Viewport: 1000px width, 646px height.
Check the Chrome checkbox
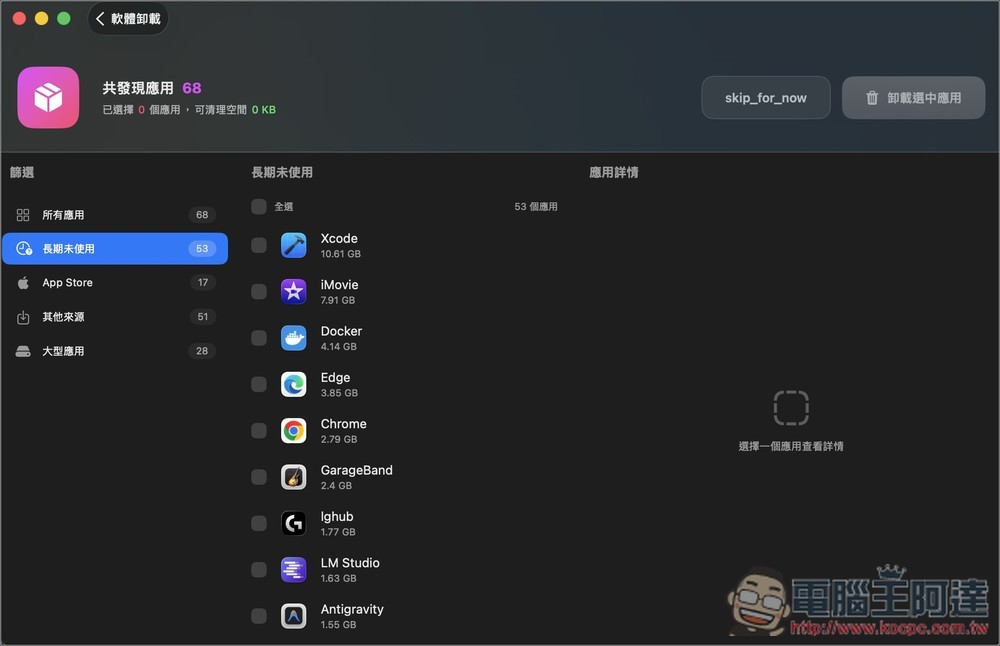[x=259, y=430]
